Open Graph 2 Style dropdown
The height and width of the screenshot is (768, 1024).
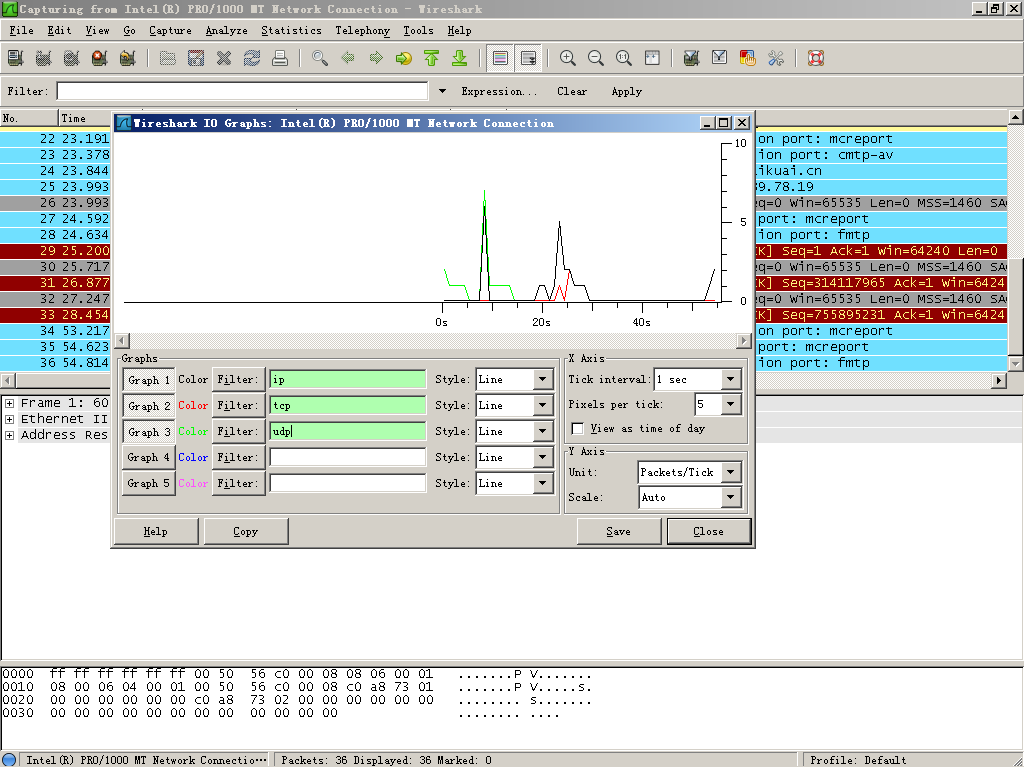pyautogui.click(x=542, y=406)
